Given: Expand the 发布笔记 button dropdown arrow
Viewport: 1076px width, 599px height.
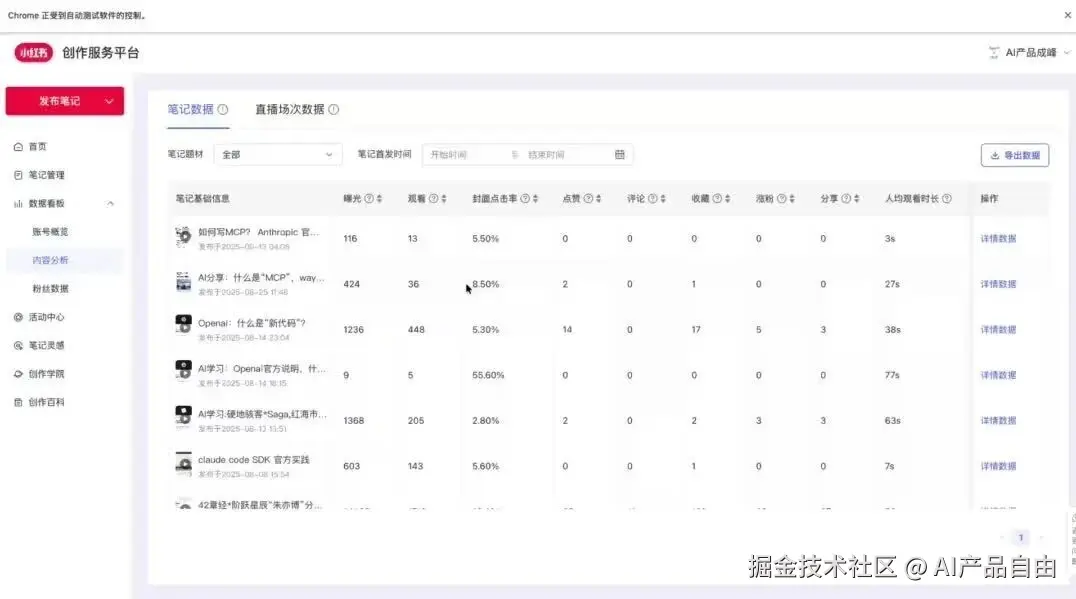Looking at the screenshot, I should [x=109, y=101].
